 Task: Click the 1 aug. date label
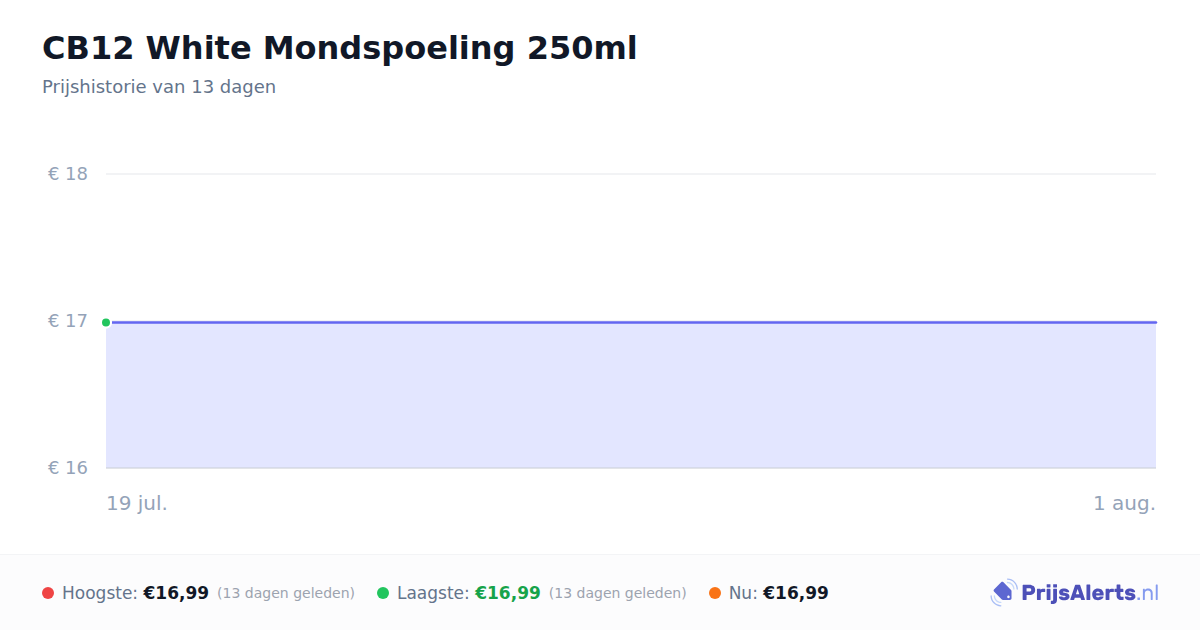point(1124,503)
